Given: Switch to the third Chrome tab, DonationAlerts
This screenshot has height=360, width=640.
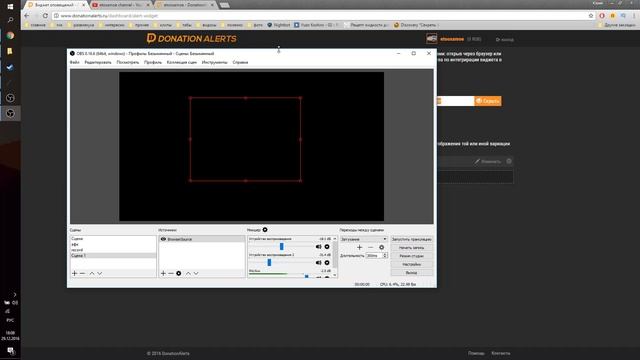Looking at the screenshot, I should coord(186,5).
